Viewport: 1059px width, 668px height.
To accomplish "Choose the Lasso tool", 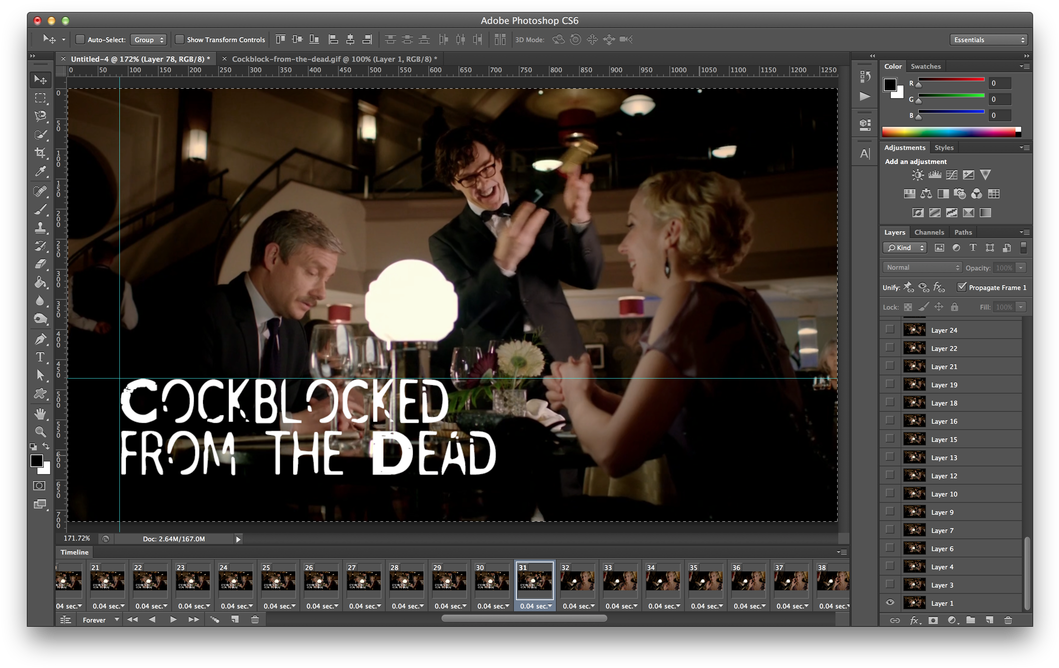I will pos(40,116).
